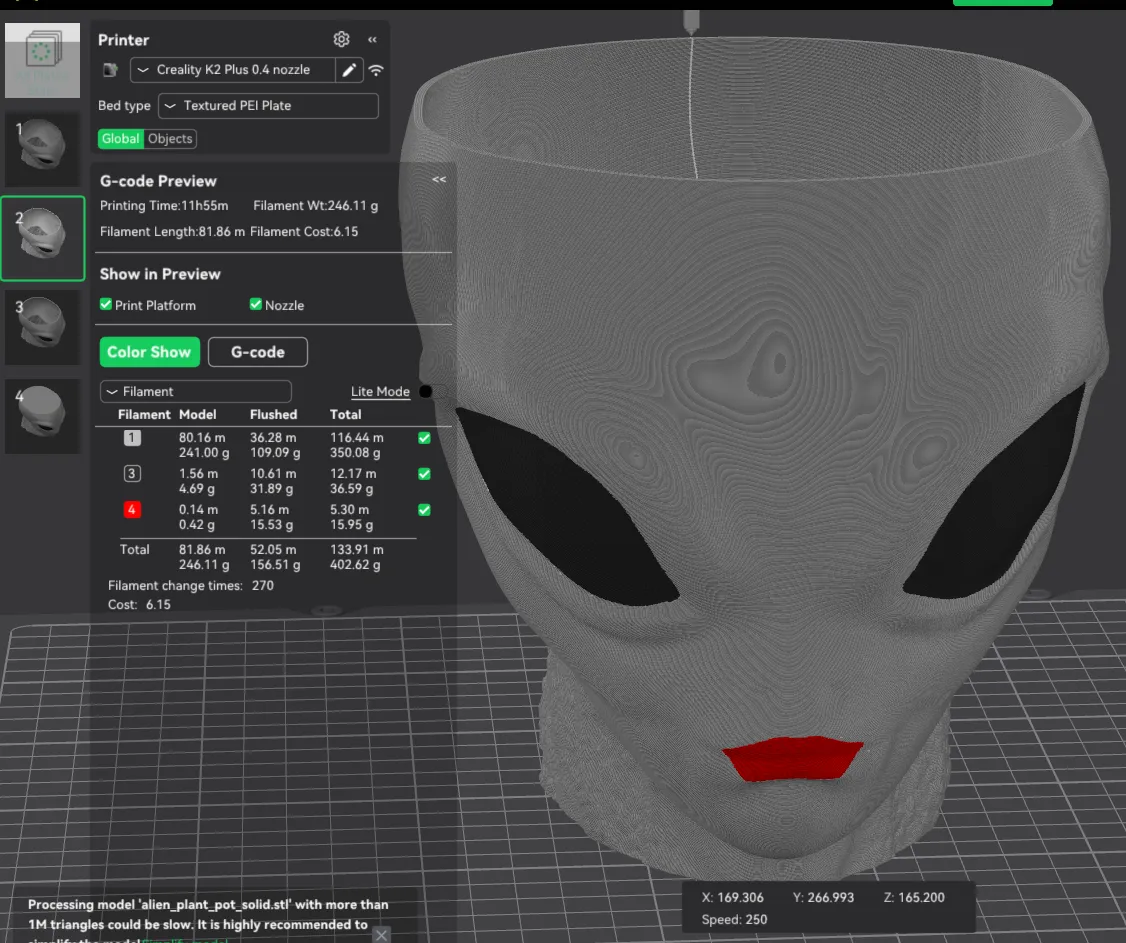Click the Model column header
This screenshot has width=1126, height=943.
[197, 414]
